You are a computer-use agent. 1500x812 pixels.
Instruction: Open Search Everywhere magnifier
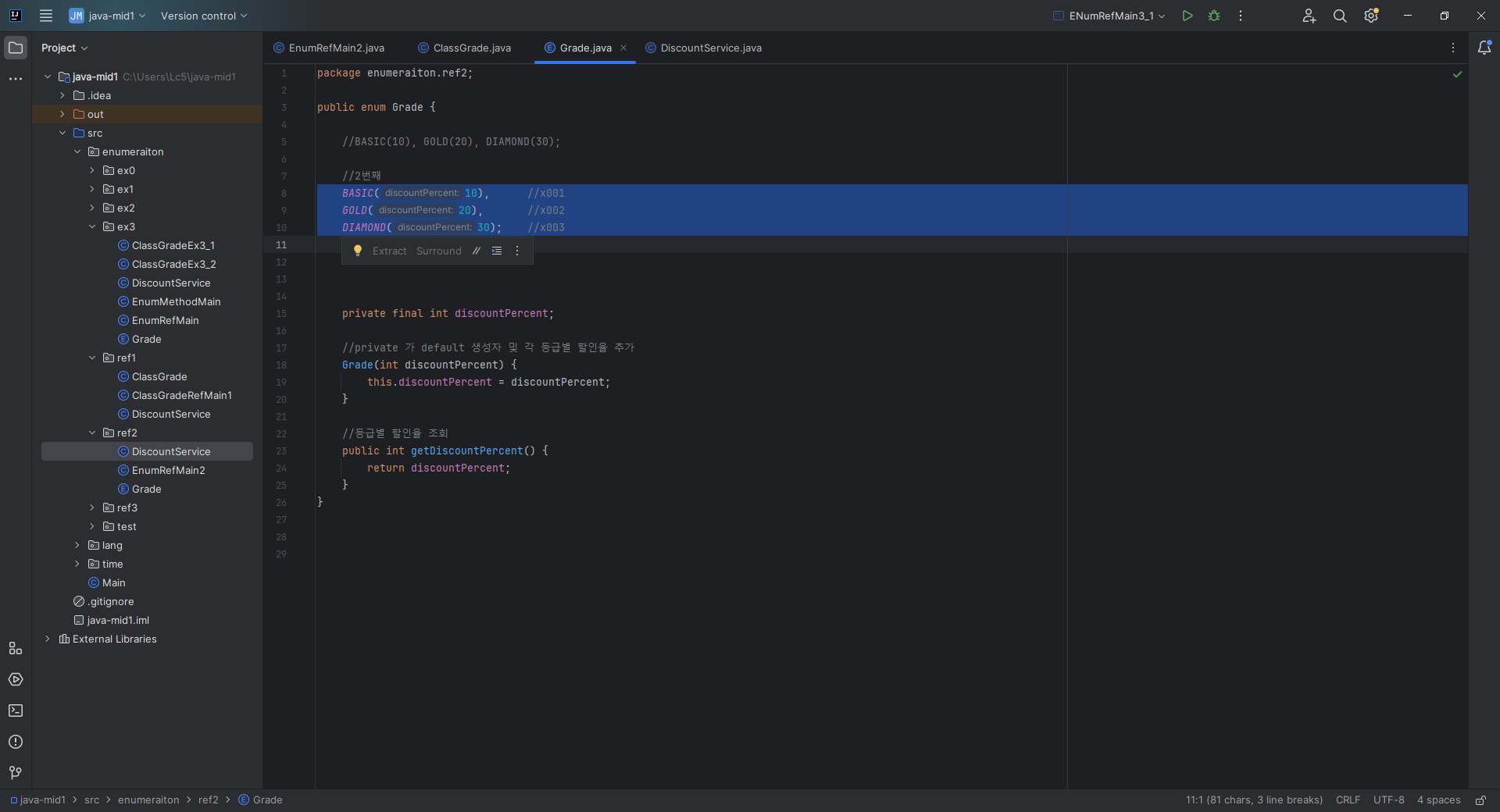(x=1340, y=16)
